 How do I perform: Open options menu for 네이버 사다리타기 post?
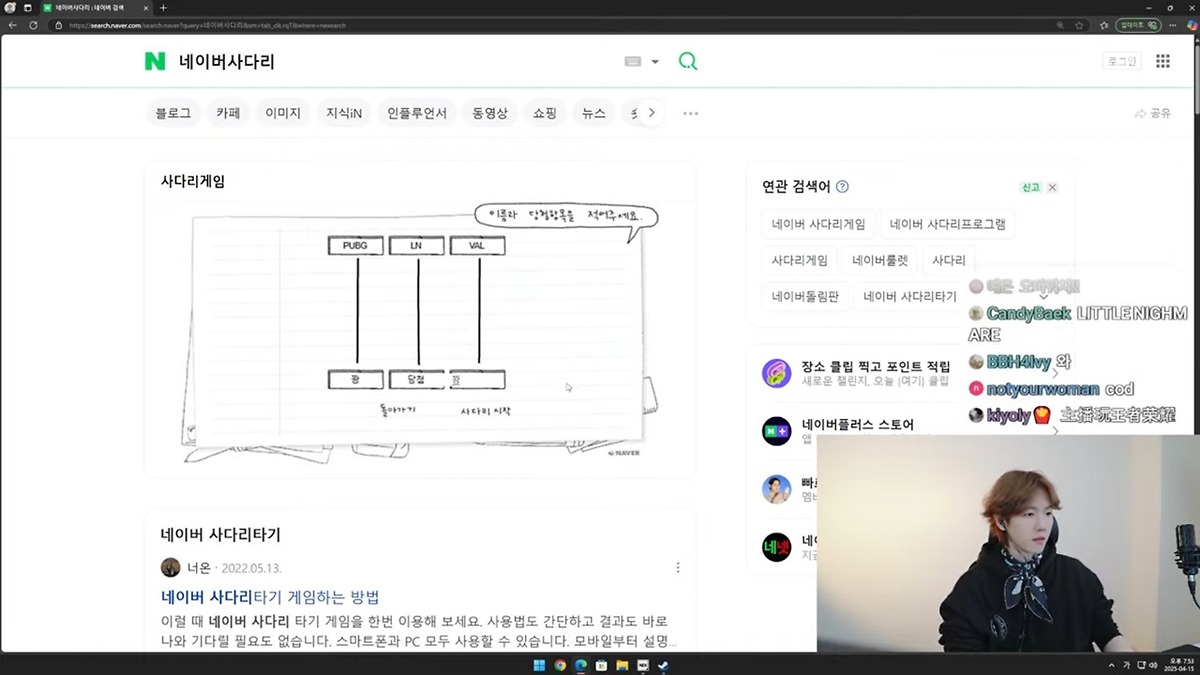coord(678,568)
